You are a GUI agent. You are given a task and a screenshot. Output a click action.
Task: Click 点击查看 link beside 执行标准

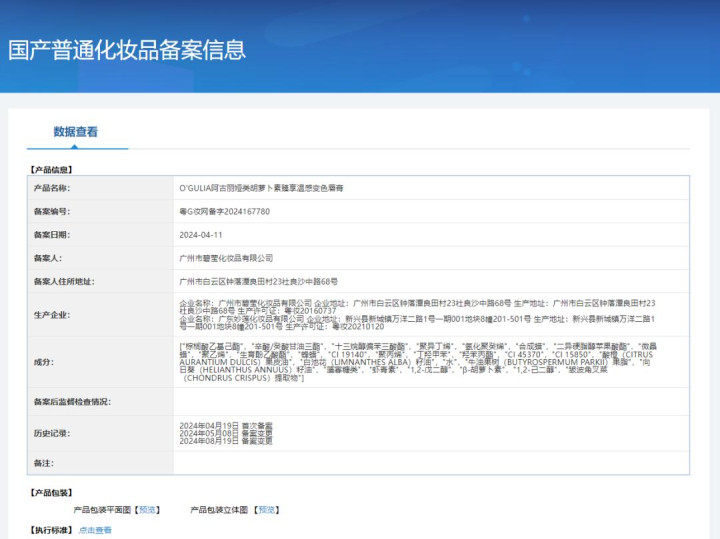(x=96, y=530)
